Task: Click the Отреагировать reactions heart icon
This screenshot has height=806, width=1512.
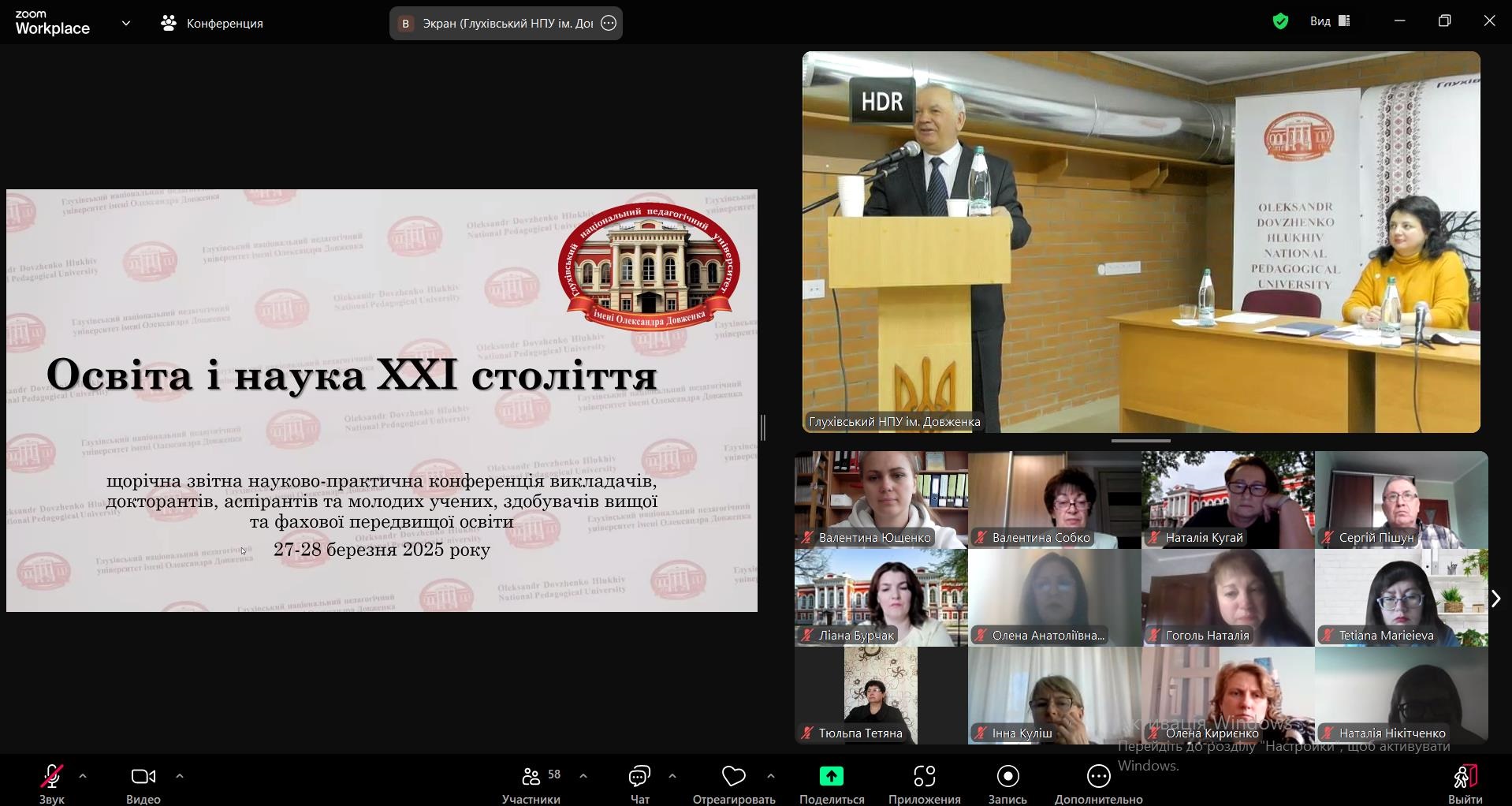Action: coord(733,778)
